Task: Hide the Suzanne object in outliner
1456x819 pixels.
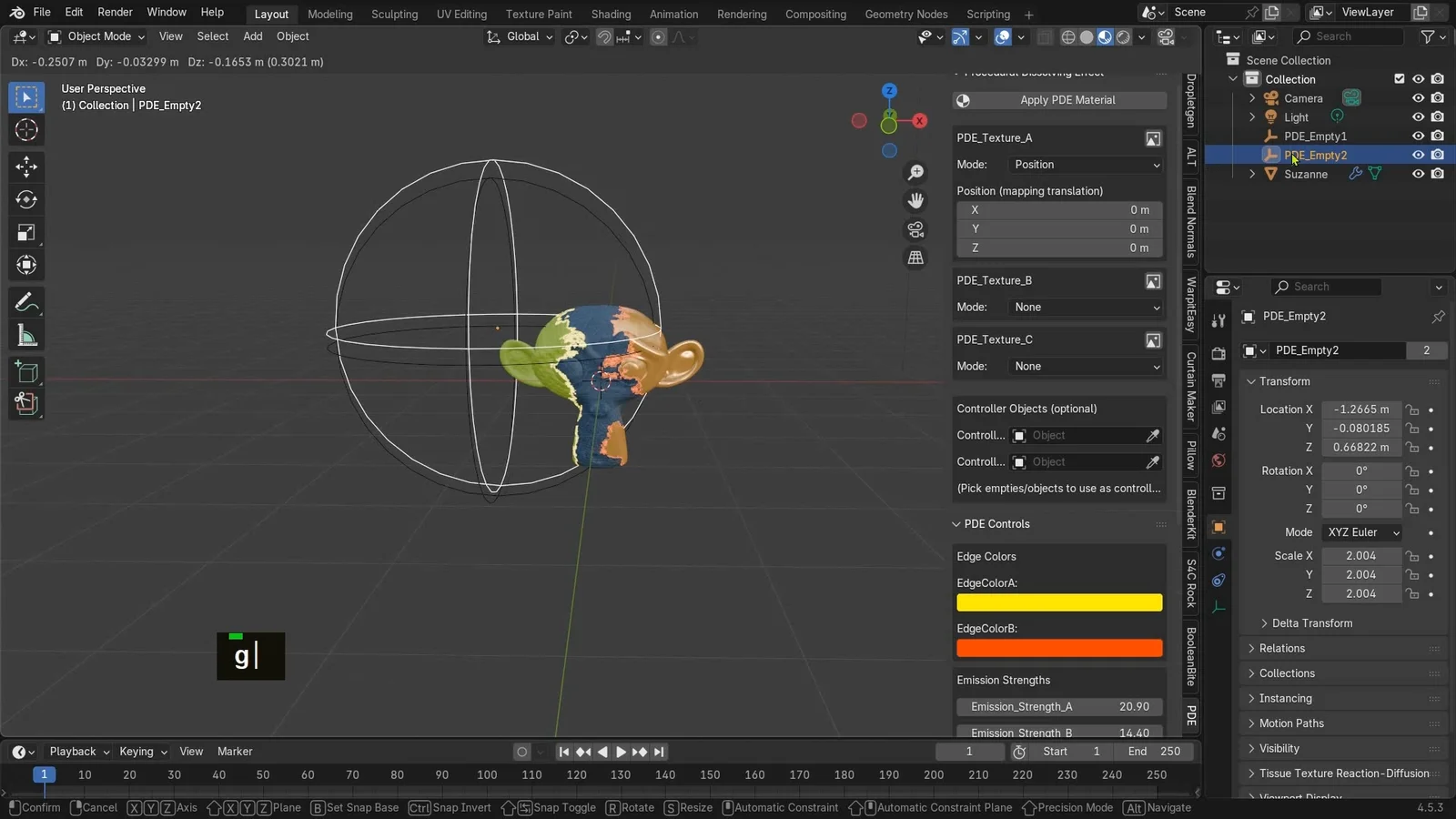Action: coord(1418,174)
